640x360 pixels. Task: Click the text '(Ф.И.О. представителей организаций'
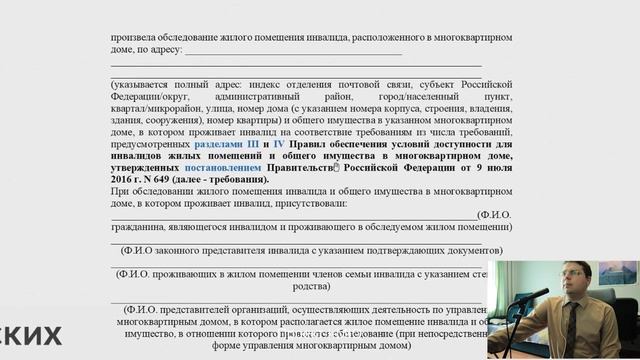coord(207,310)
